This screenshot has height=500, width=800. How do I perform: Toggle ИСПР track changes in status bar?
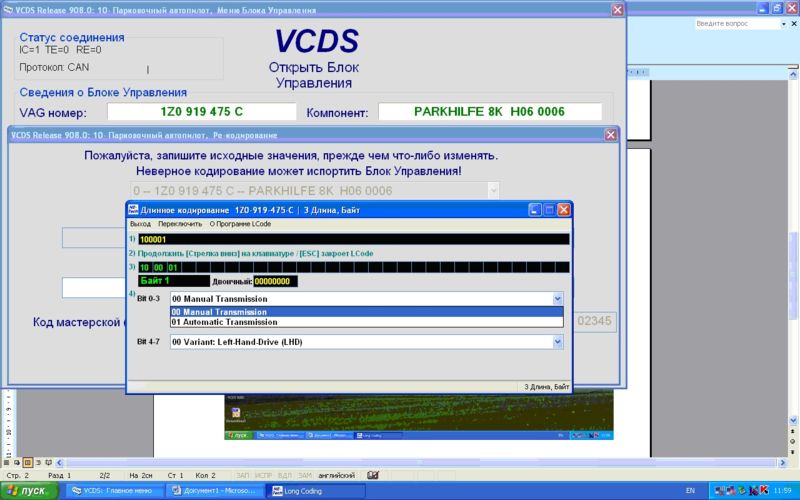263,475
